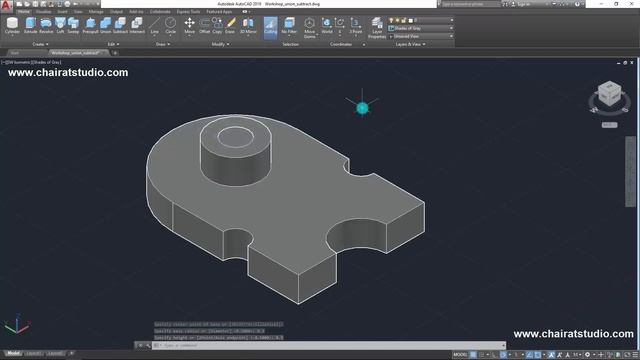Switch to the Output ribbon tab
The height and width of the screenshot is (360, 640).
click(x=116, y=12)
